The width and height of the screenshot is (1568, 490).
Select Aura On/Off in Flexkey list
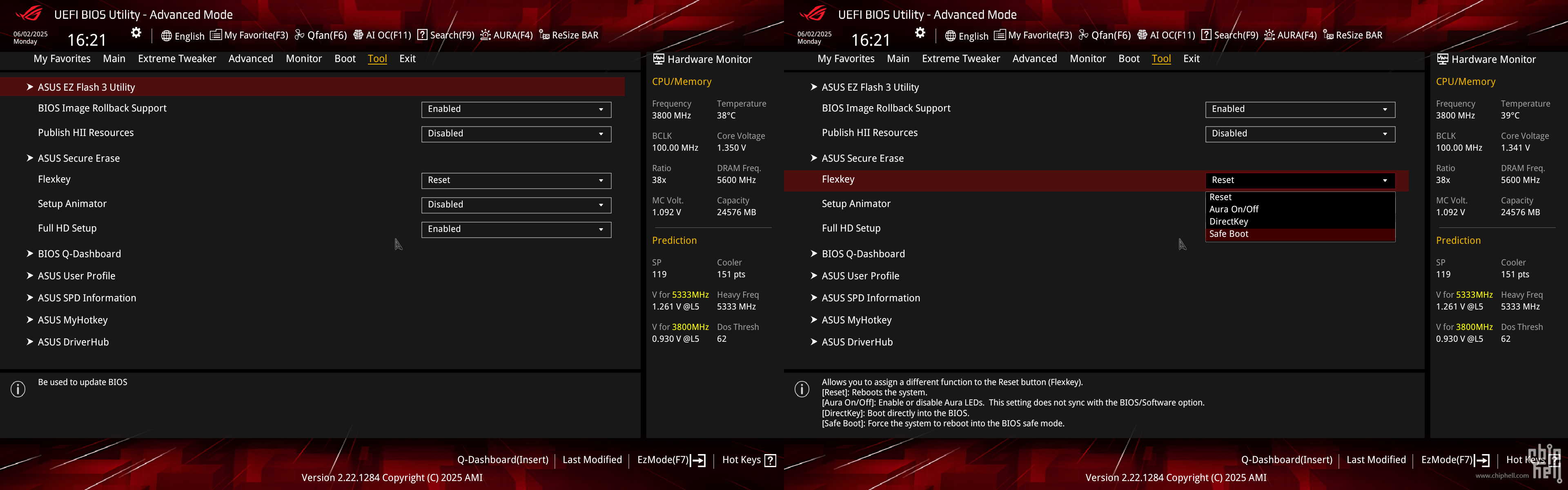(1300, 209)
